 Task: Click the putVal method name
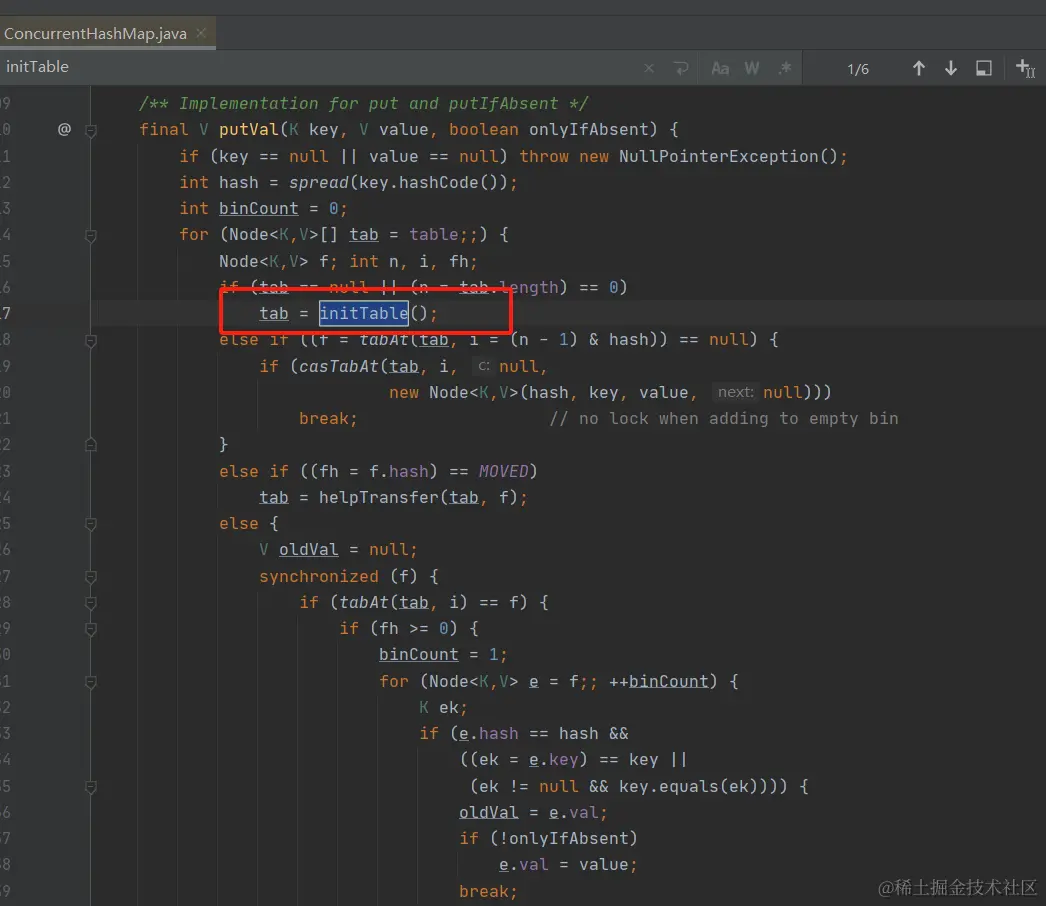(249, 129)
